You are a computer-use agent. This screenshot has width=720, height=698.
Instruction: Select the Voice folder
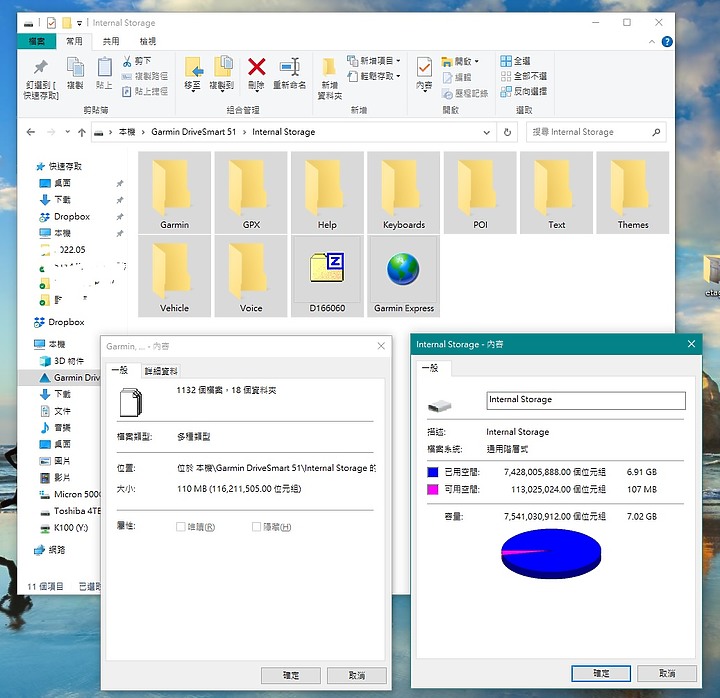[x=251, y=276]
